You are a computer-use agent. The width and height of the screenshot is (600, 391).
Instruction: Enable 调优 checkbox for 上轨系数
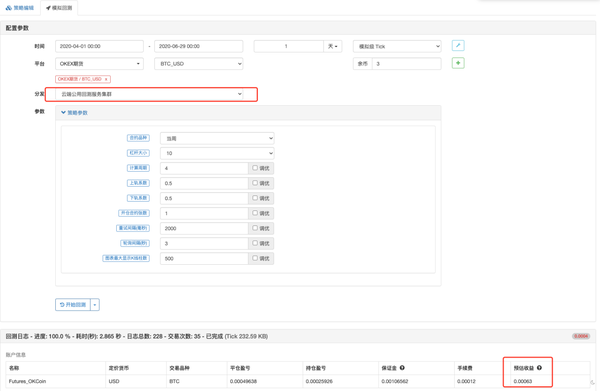[x=255, y=183]
